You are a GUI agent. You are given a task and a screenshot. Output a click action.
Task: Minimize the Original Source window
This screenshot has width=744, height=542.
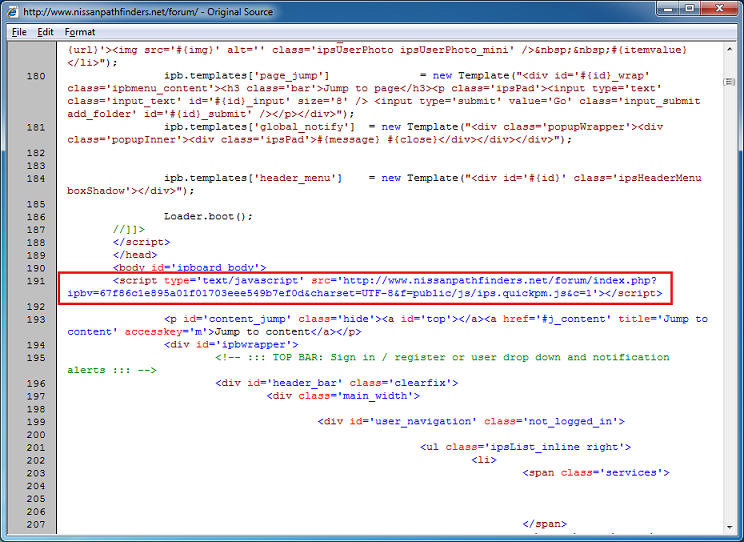point(669,9)
